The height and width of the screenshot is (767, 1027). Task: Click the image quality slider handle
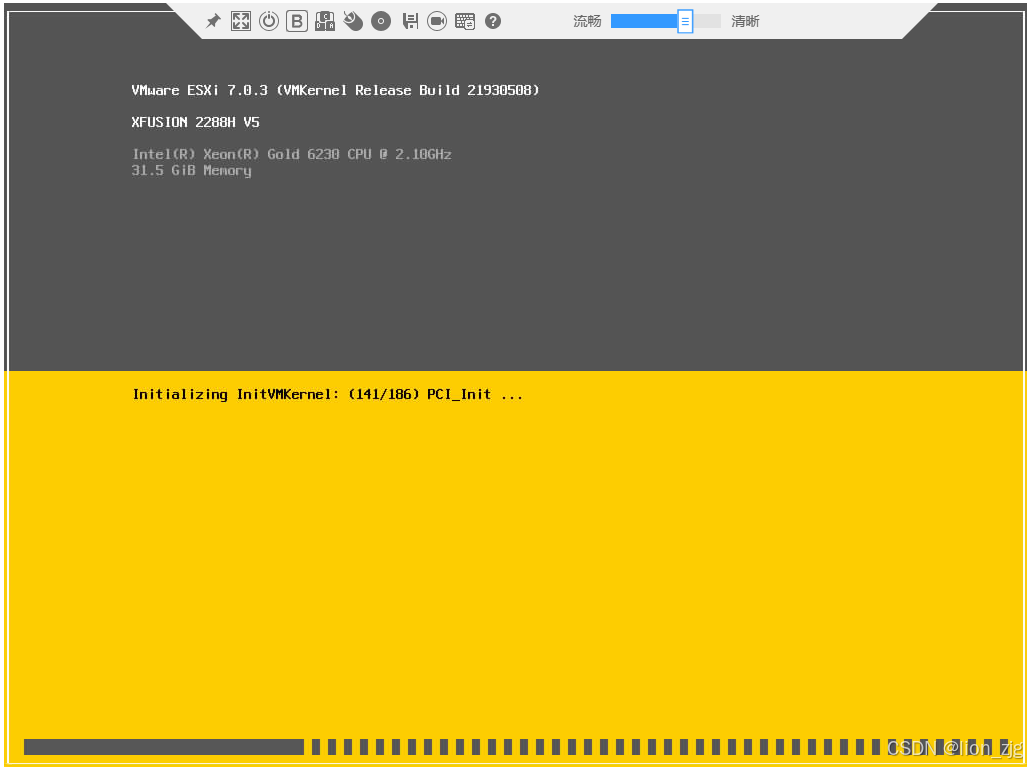coord(685,21)
